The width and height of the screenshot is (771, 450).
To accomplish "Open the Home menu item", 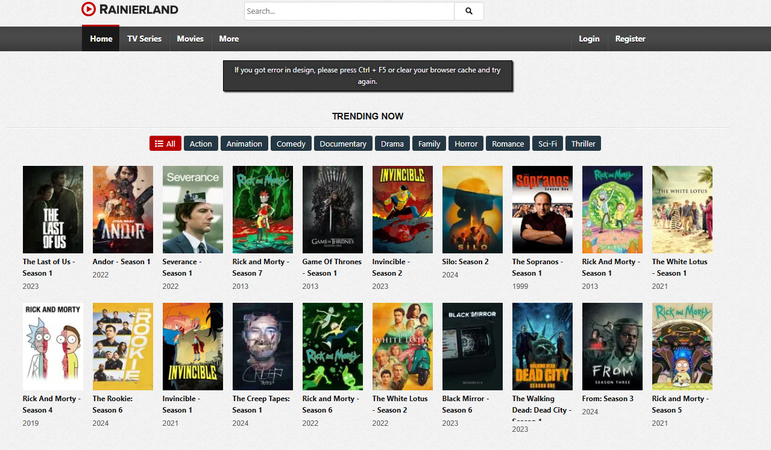I will click(101, 38).
